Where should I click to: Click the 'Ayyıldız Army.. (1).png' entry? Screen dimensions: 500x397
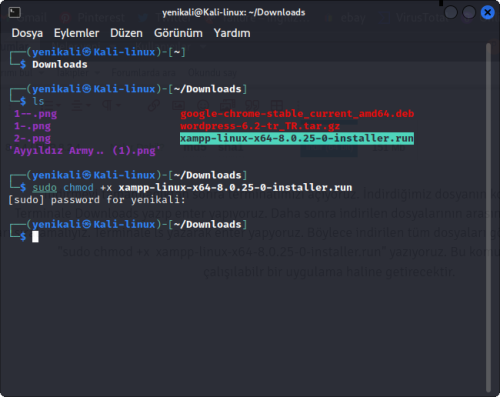[x=86, y=151]
